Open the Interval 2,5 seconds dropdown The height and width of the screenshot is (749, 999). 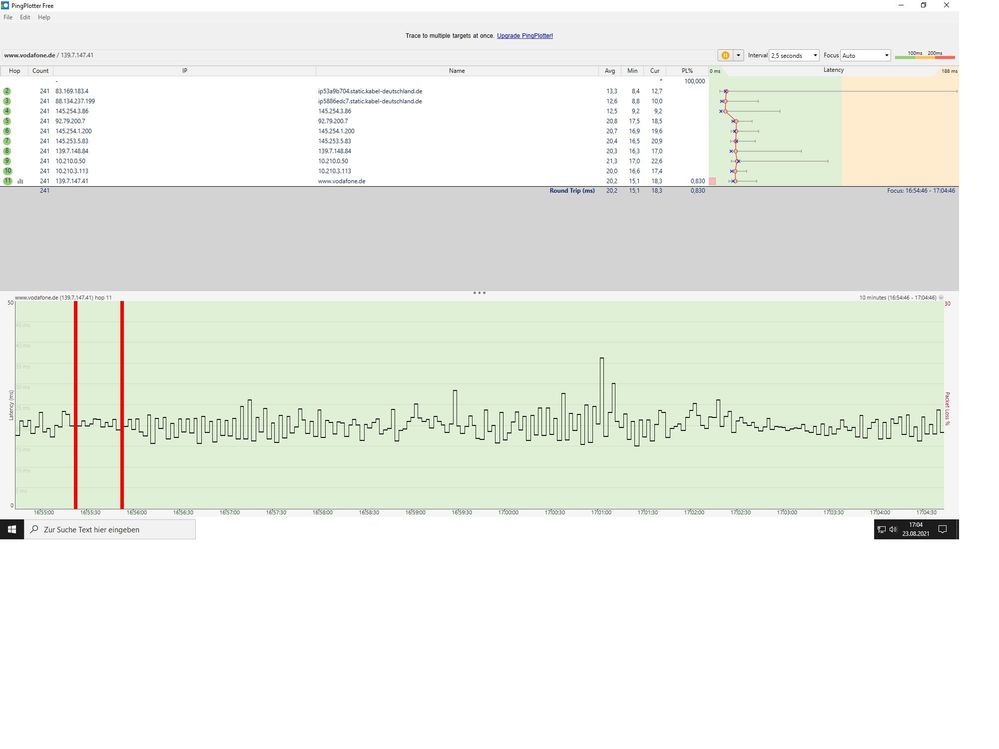(x=794, y=55)
